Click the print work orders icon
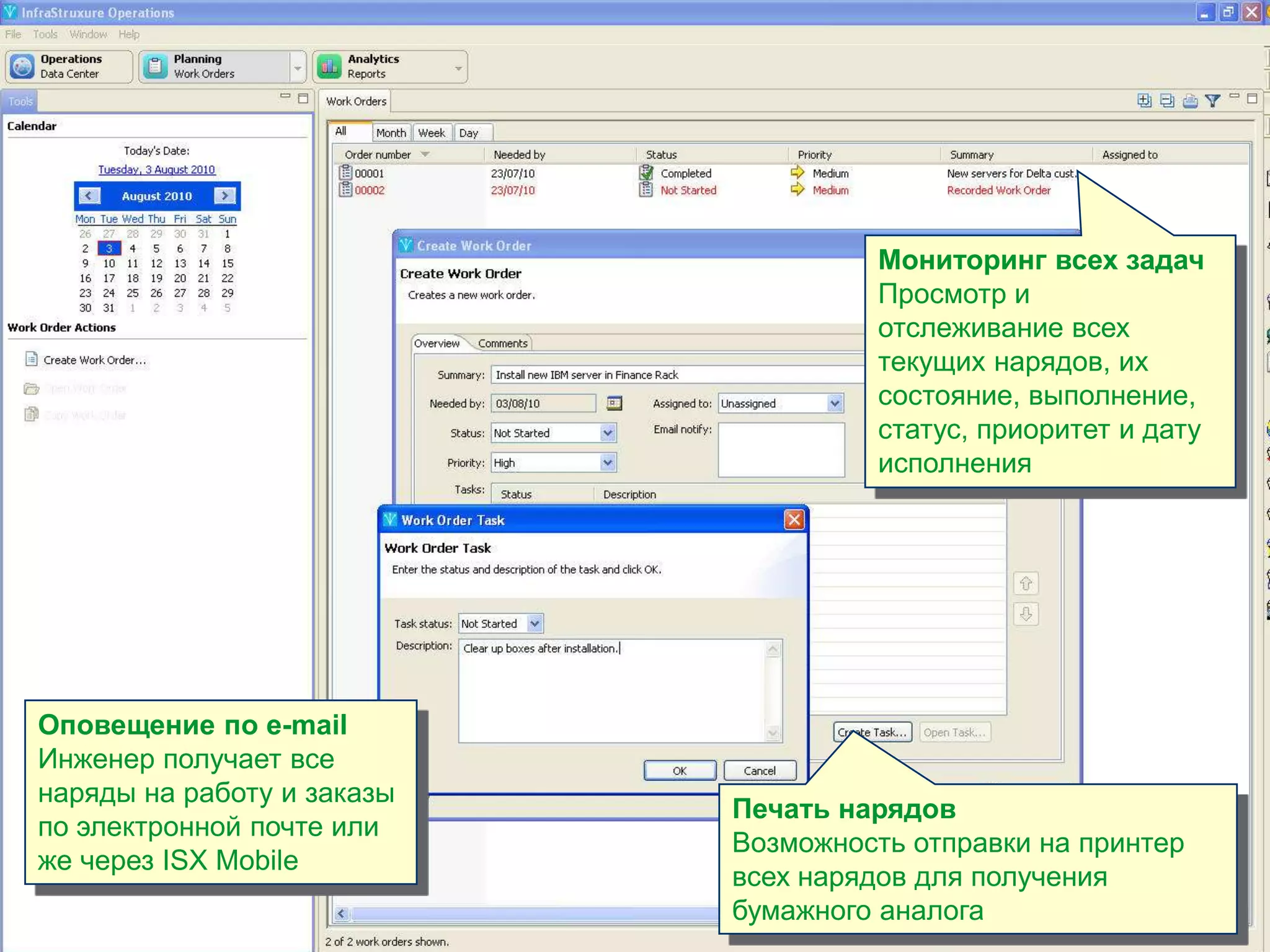This screenshot has height=952, width=1270. point(1190,100)
